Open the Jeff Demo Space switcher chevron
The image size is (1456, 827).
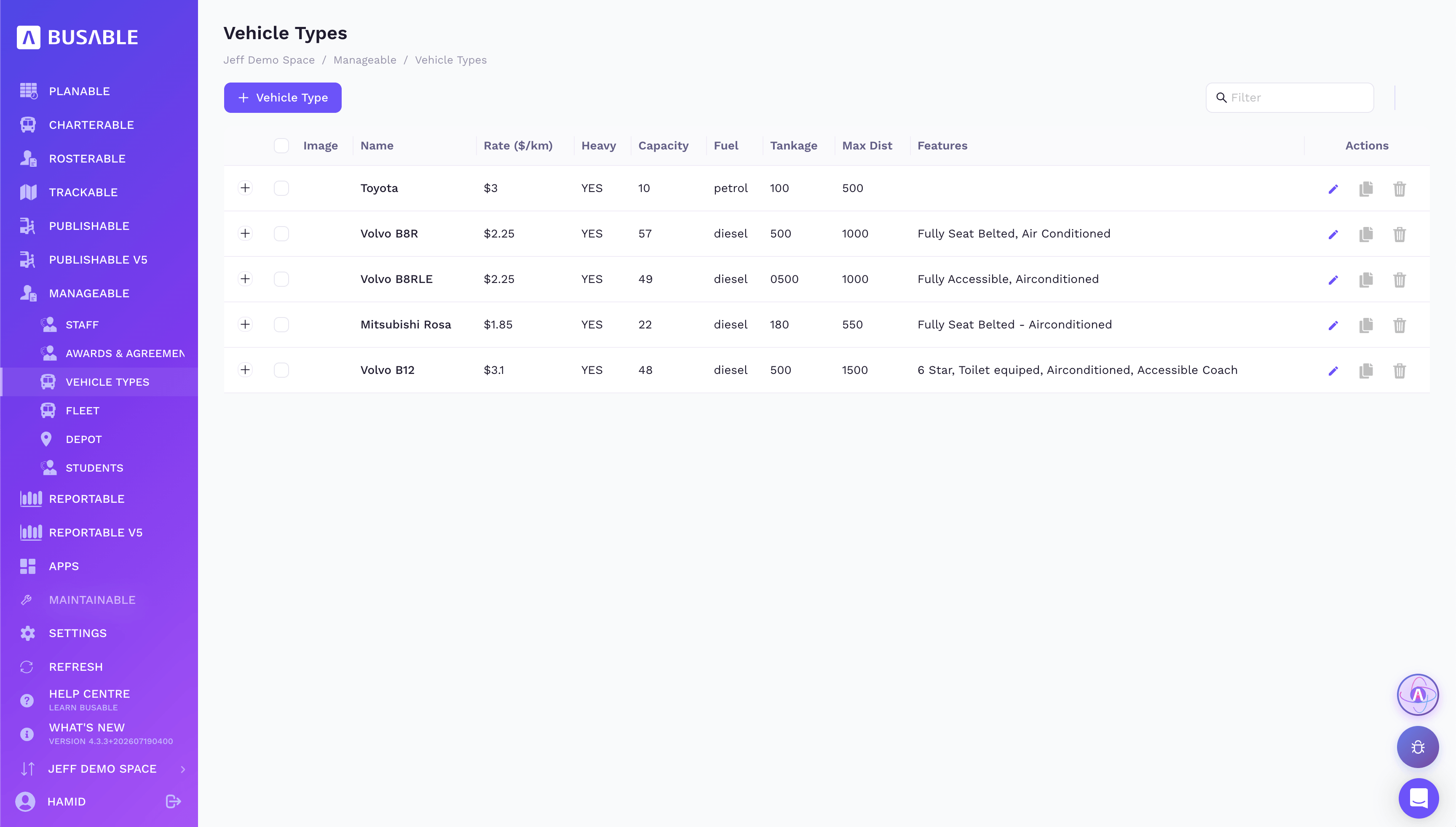(183, 769)
